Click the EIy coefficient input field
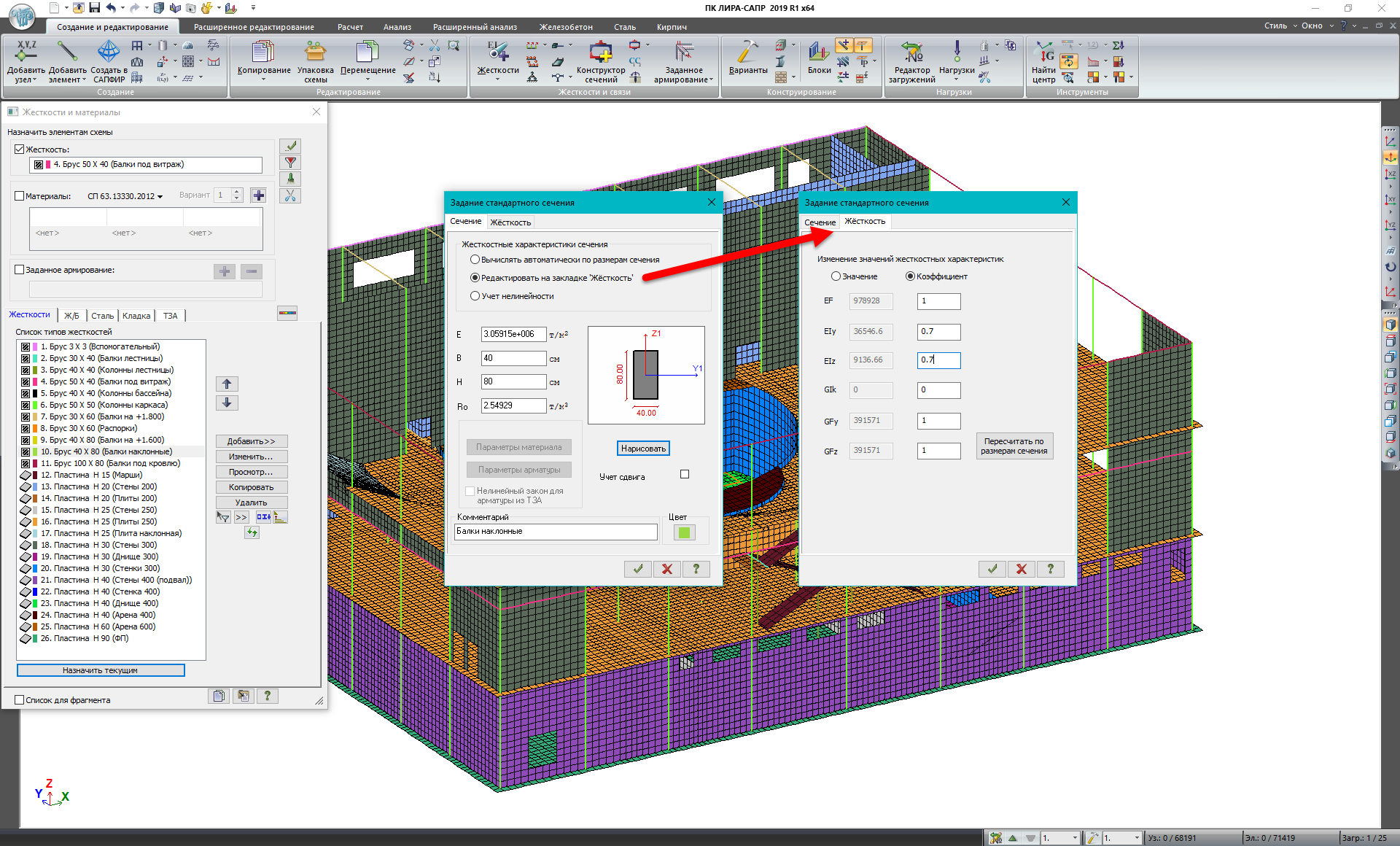 click(938, 332)
